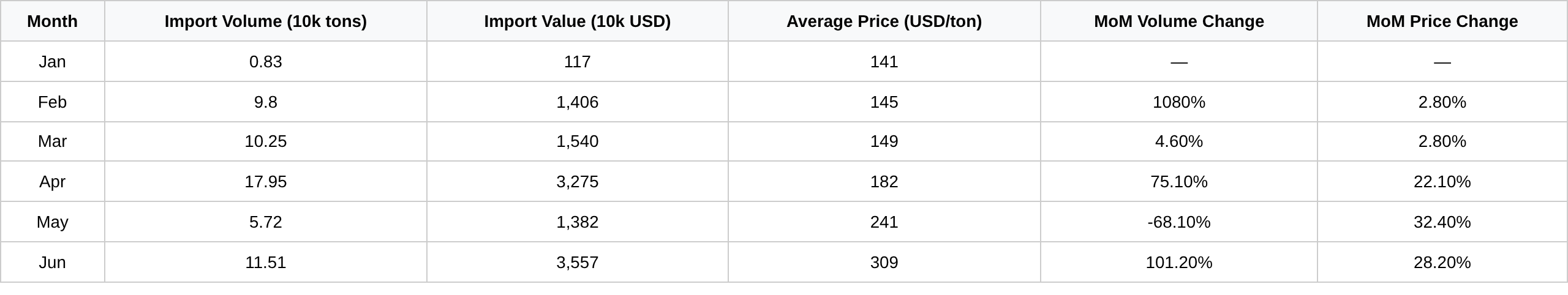Click the -68.10% volume change cell
The width and height of the screenshot is (1568, 295).
[x=1179, y=222]
